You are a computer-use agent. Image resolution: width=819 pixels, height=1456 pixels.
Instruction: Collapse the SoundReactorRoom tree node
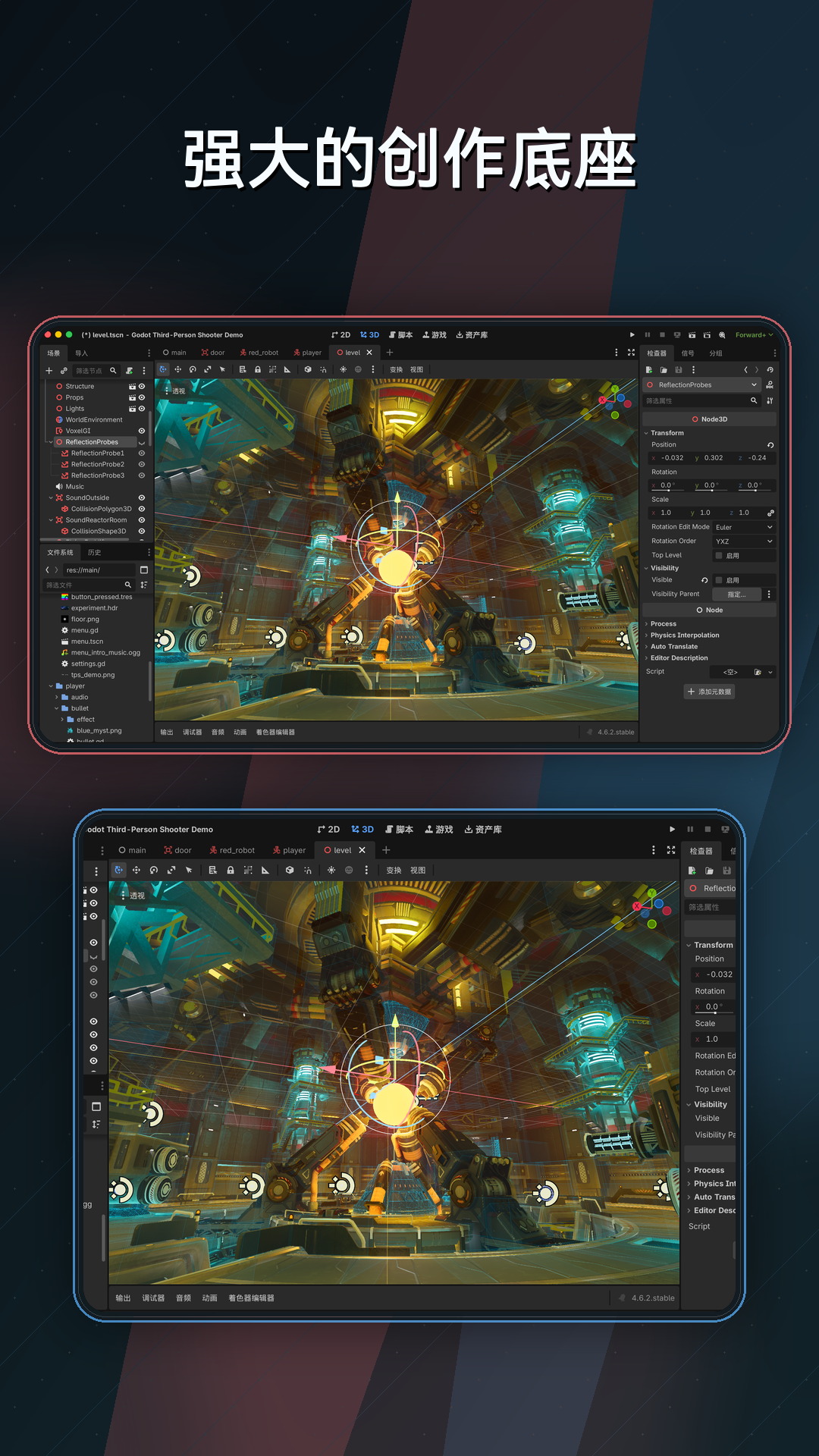51,520
